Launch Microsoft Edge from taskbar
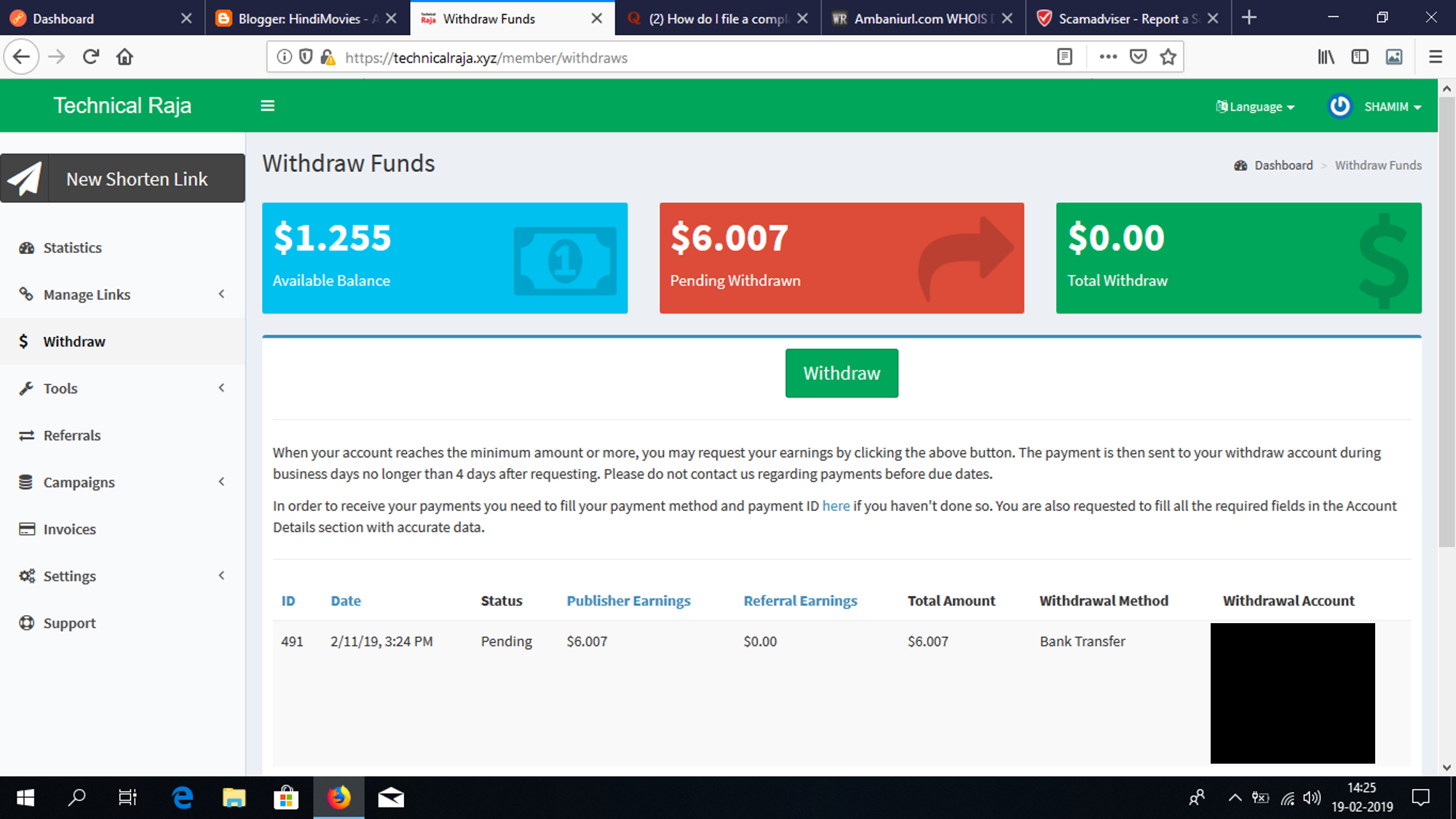 tap(182, 798)
